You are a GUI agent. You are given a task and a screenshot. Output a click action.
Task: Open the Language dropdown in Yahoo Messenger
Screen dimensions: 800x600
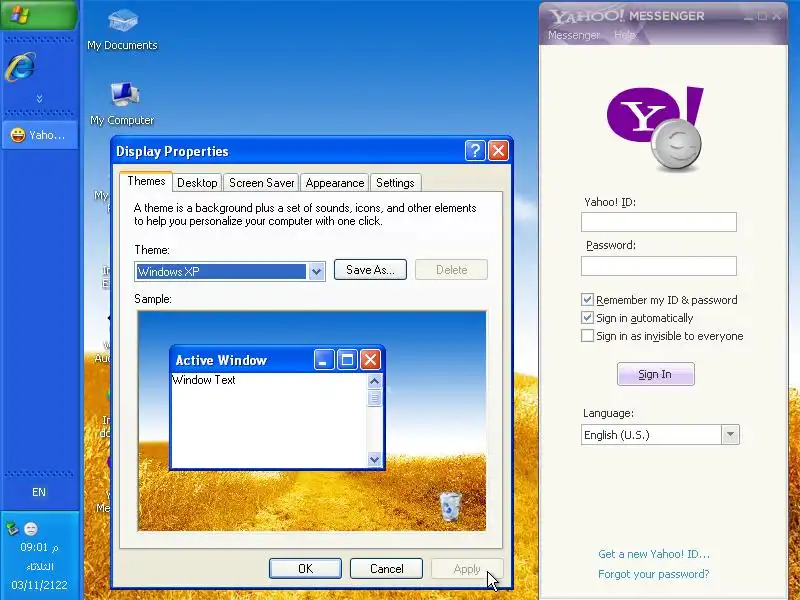click(731, 435)
